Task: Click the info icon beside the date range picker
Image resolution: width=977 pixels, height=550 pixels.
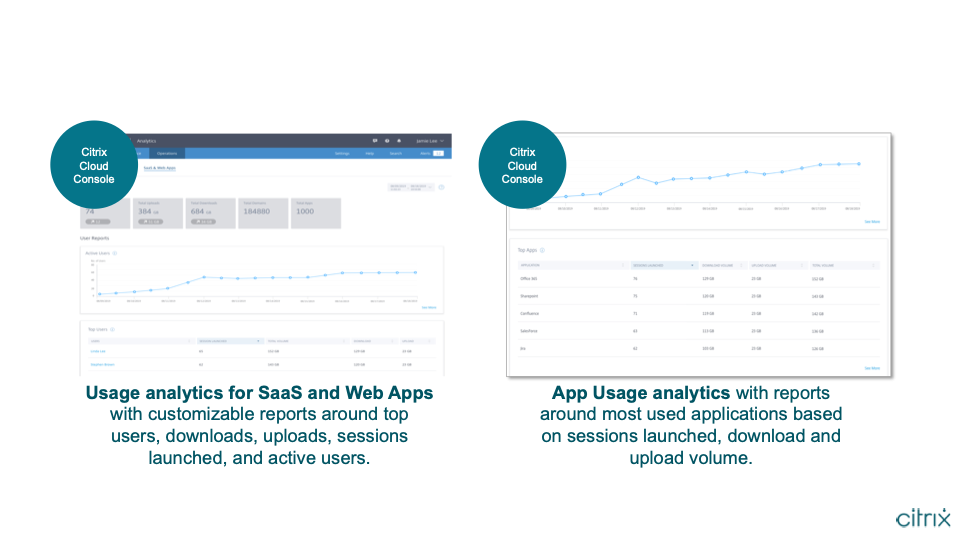Action: coord(441,187)
